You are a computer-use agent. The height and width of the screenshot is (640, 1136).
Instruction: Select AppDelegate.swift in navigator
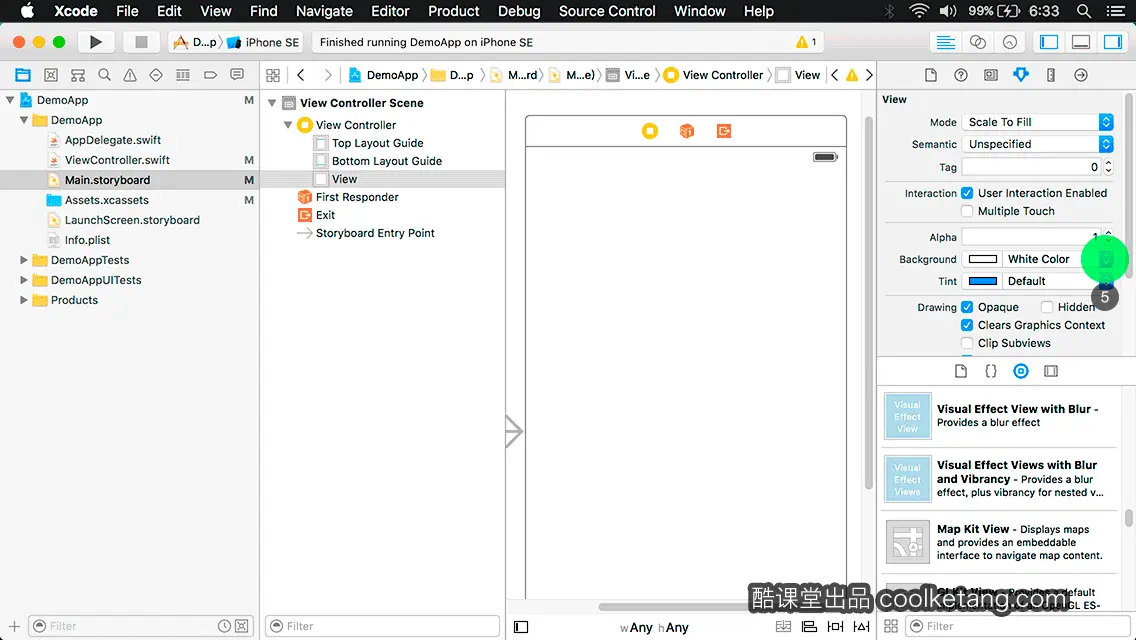click(x=112, y=140)
